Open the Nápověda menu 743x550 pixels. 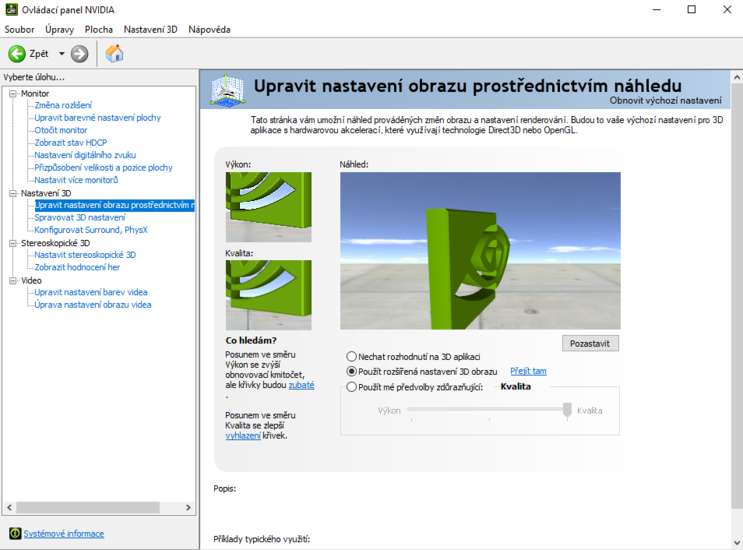(209, 29)
